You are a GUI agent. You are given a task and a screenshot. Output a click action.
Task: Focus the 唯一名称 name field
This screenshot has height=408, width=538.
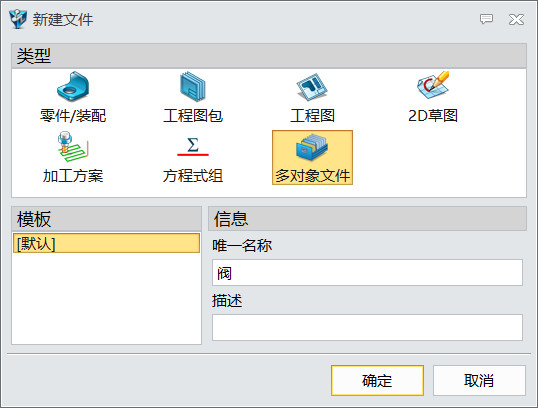(367, 273)
